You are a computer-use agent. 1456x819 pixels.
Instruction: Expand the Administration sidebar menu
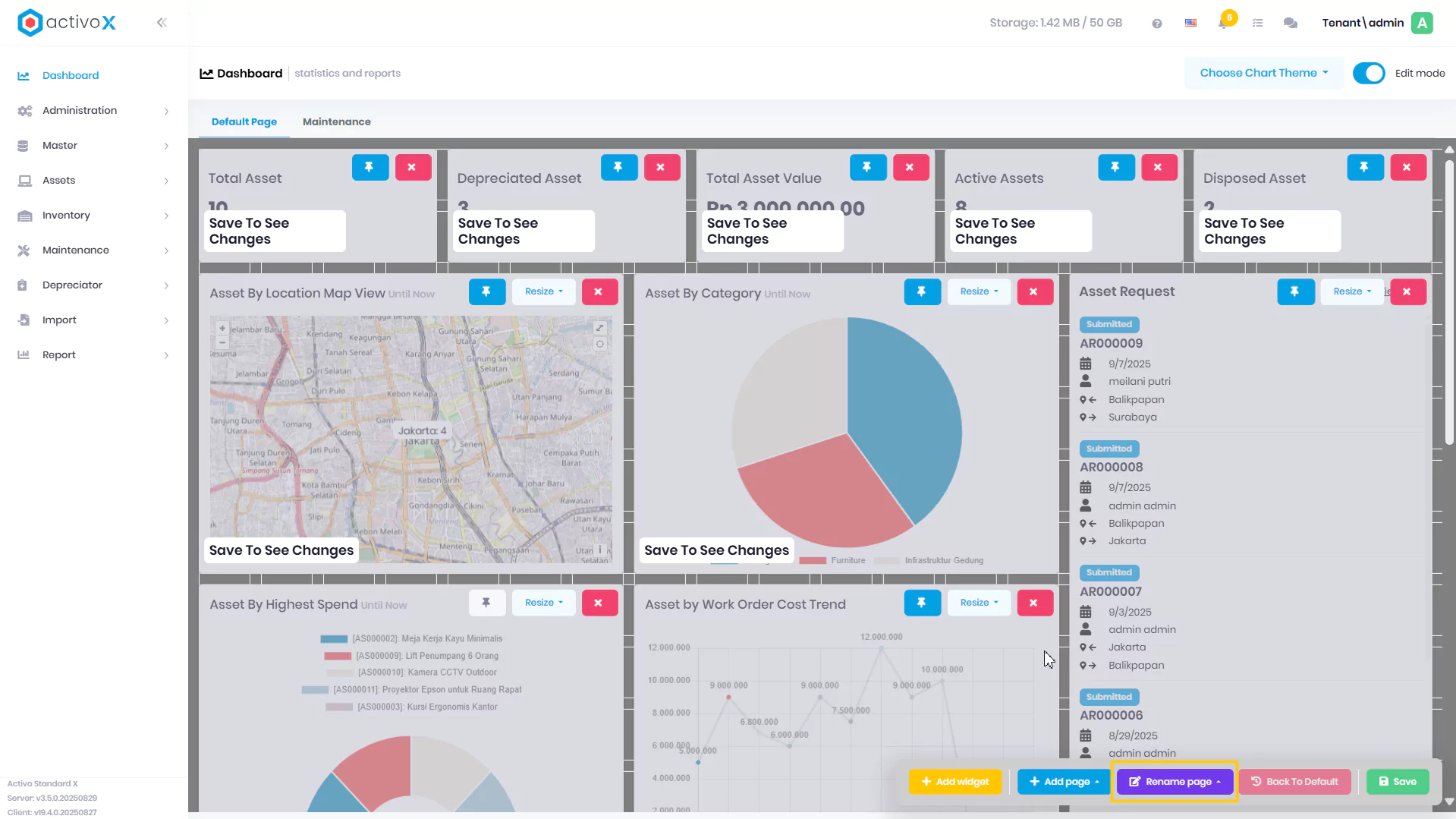pyautogui.click(x=94, y=111)
